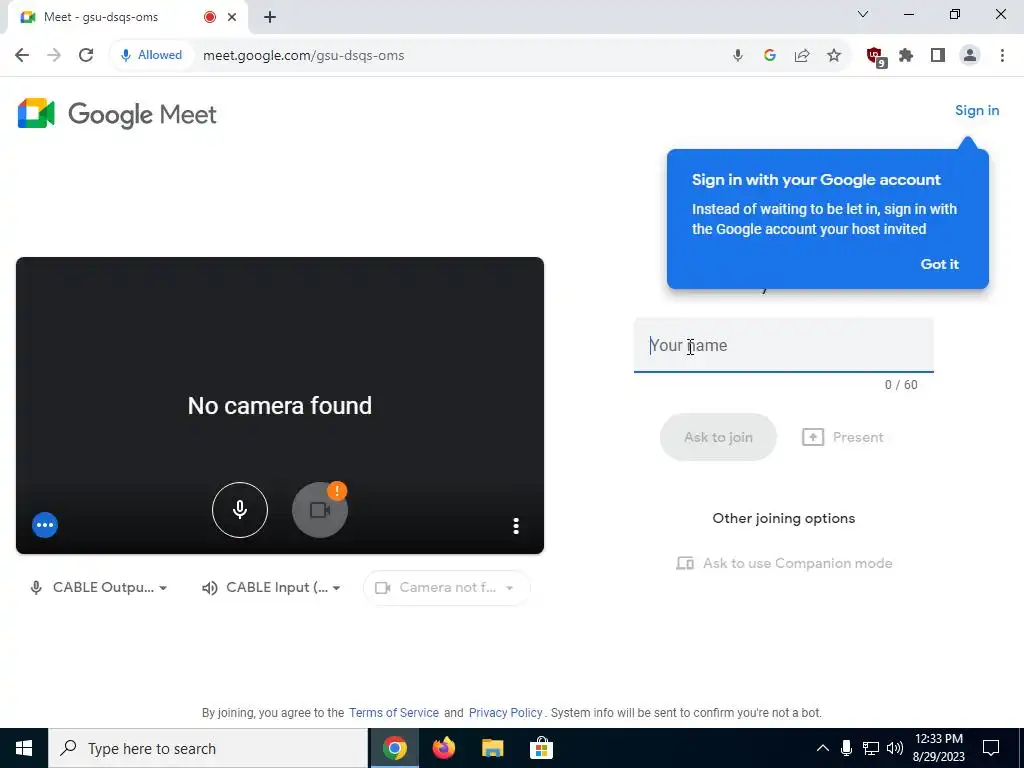The height and width of the screenshot is (768, 1024).
Task: Click the Google Meet logo
Action: tap(117, 114)
